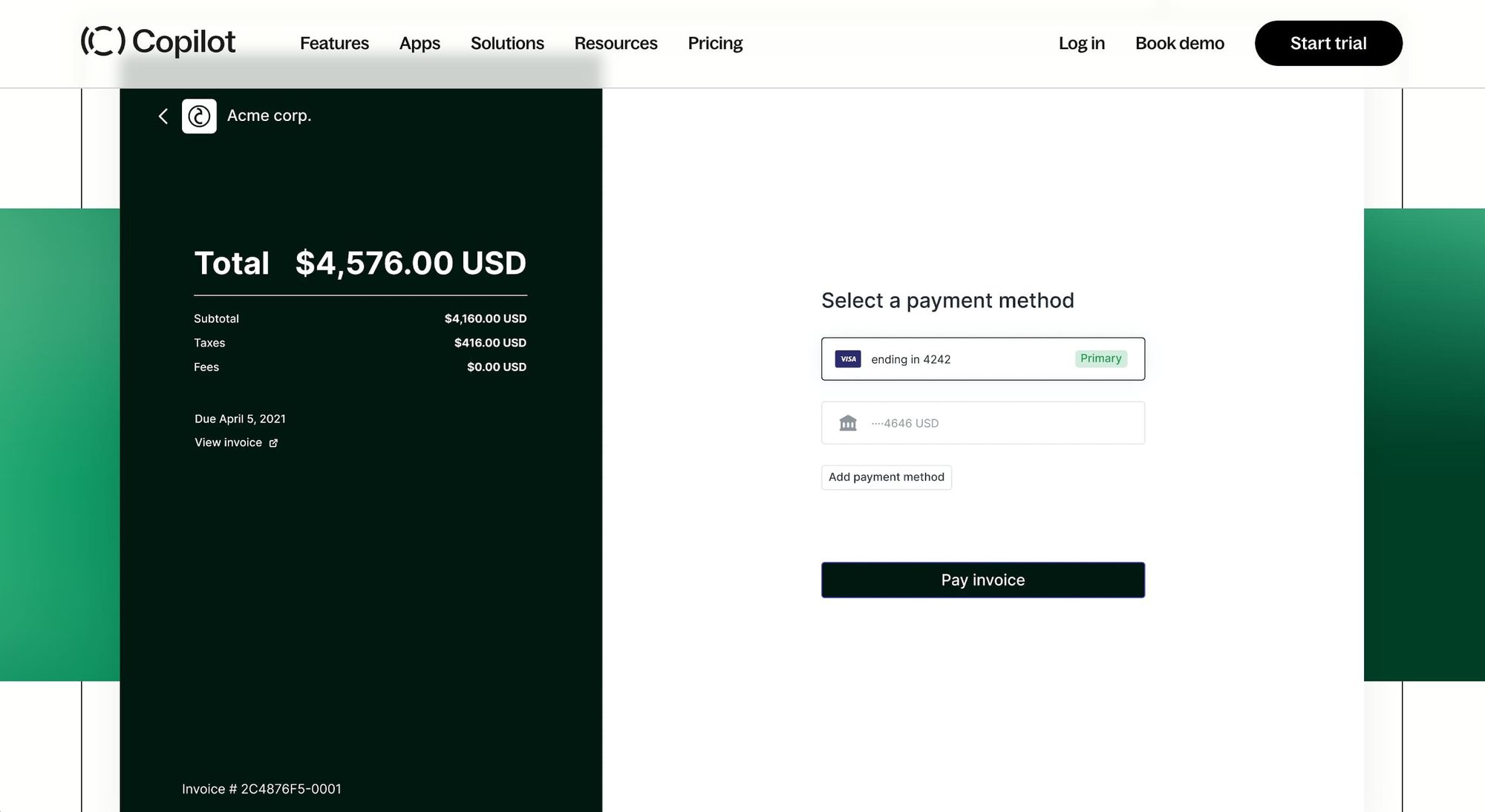The height and width of the screenshot is (812, 1485).
Task: Click the back arrow beside Acme corp.
Action: pos(163,117)
